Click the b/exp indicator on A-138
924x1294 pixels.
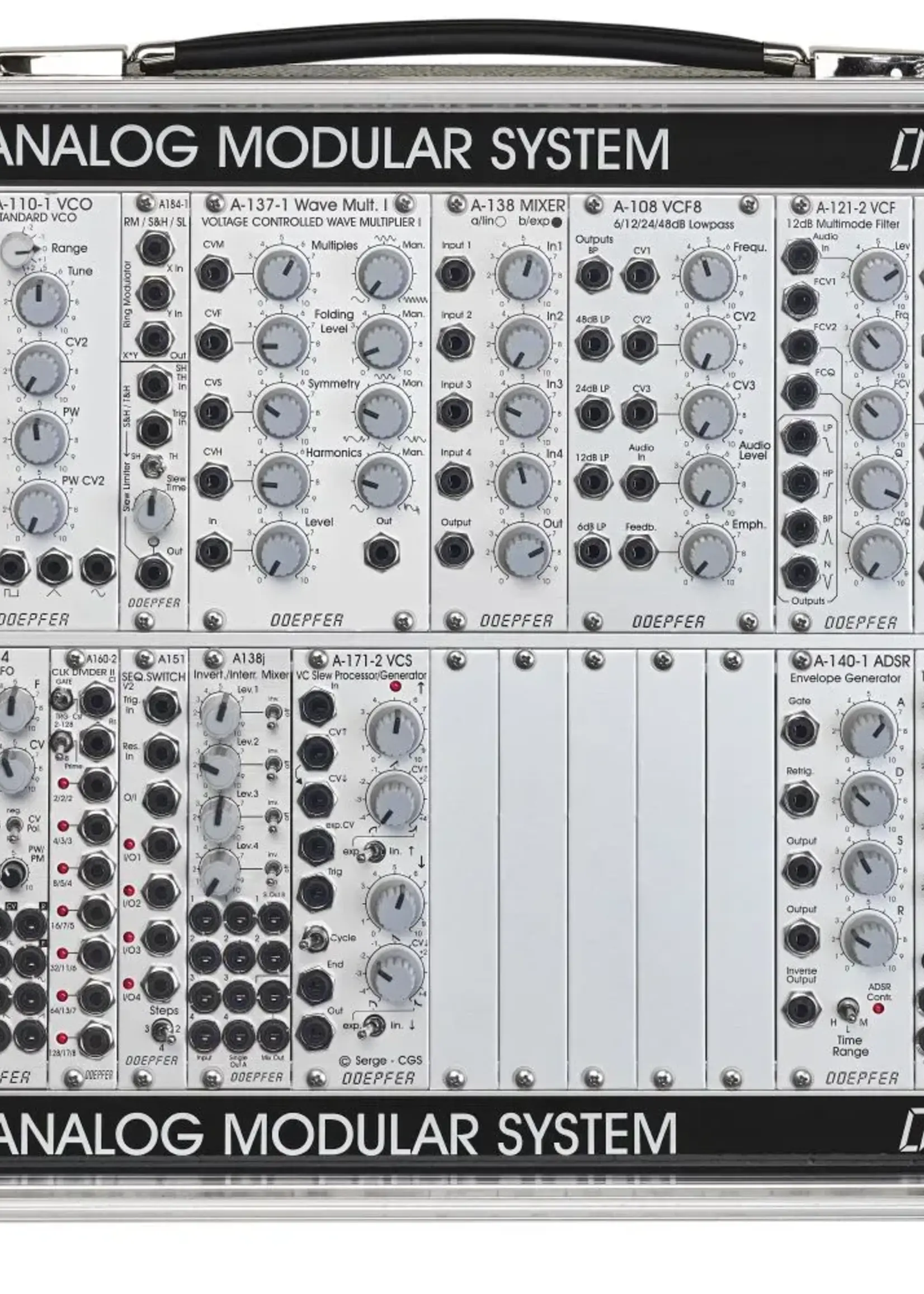coord(557,223)
